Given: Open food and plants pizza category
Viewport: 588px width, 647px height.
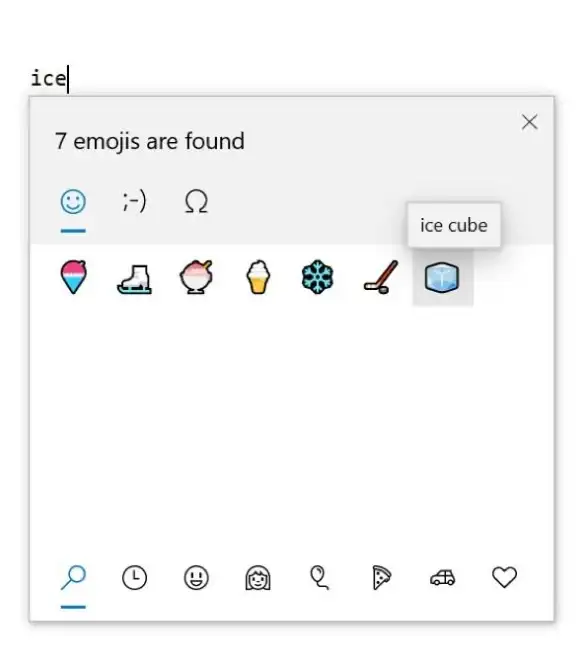Looking at the screenshot, I should 381,577.
